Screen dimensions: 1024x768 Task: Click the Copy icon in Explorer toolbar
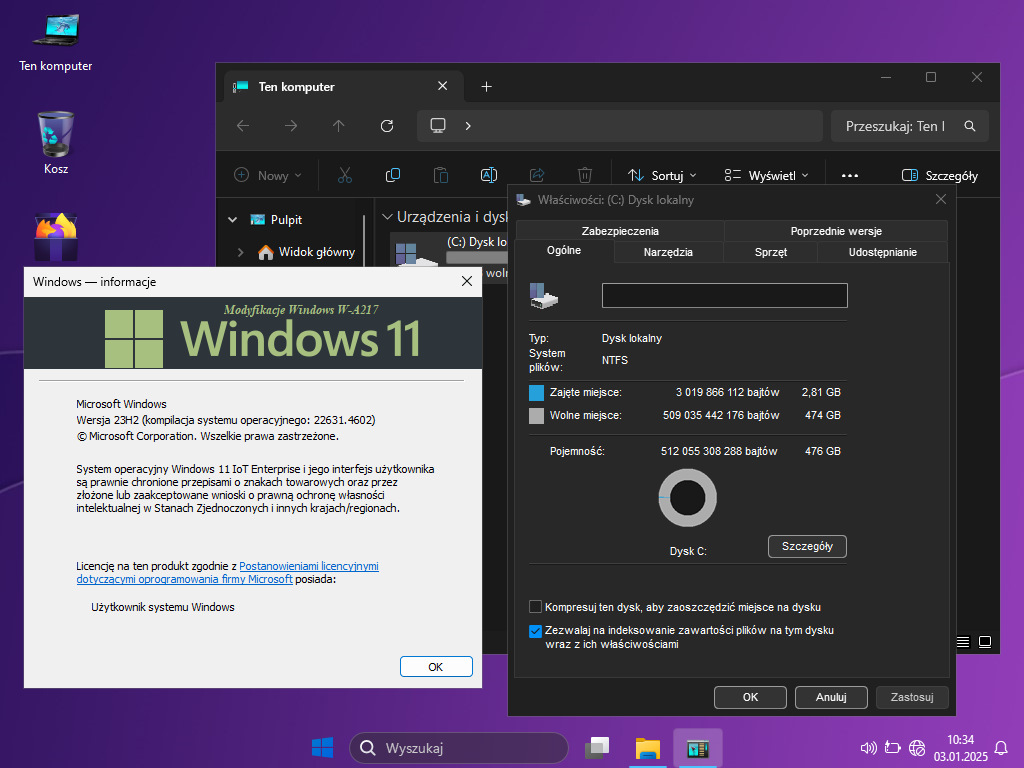tap(393, 175)
